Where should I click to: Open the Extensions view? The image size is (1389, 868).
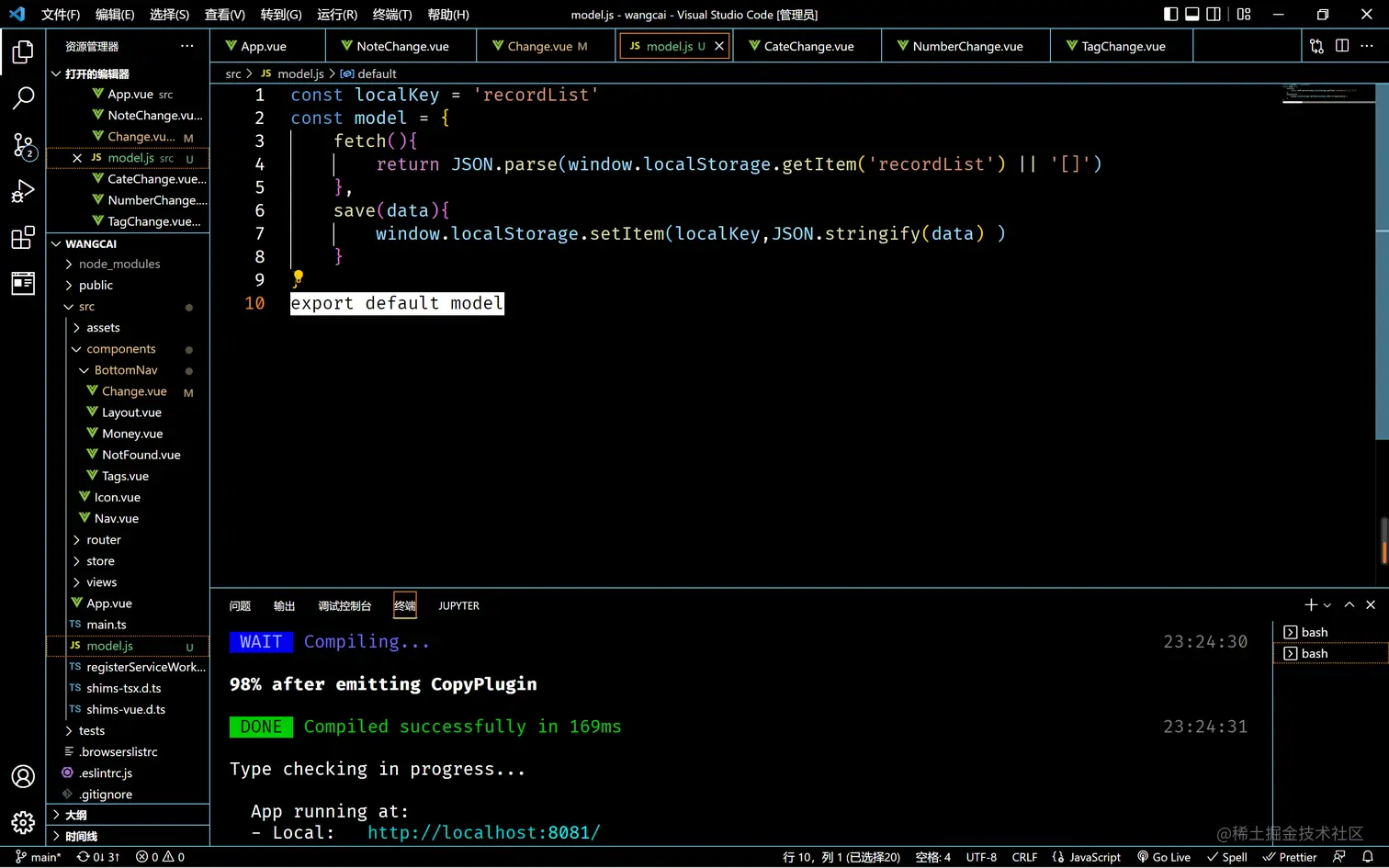pyautogui.click(x=23, y=238)
